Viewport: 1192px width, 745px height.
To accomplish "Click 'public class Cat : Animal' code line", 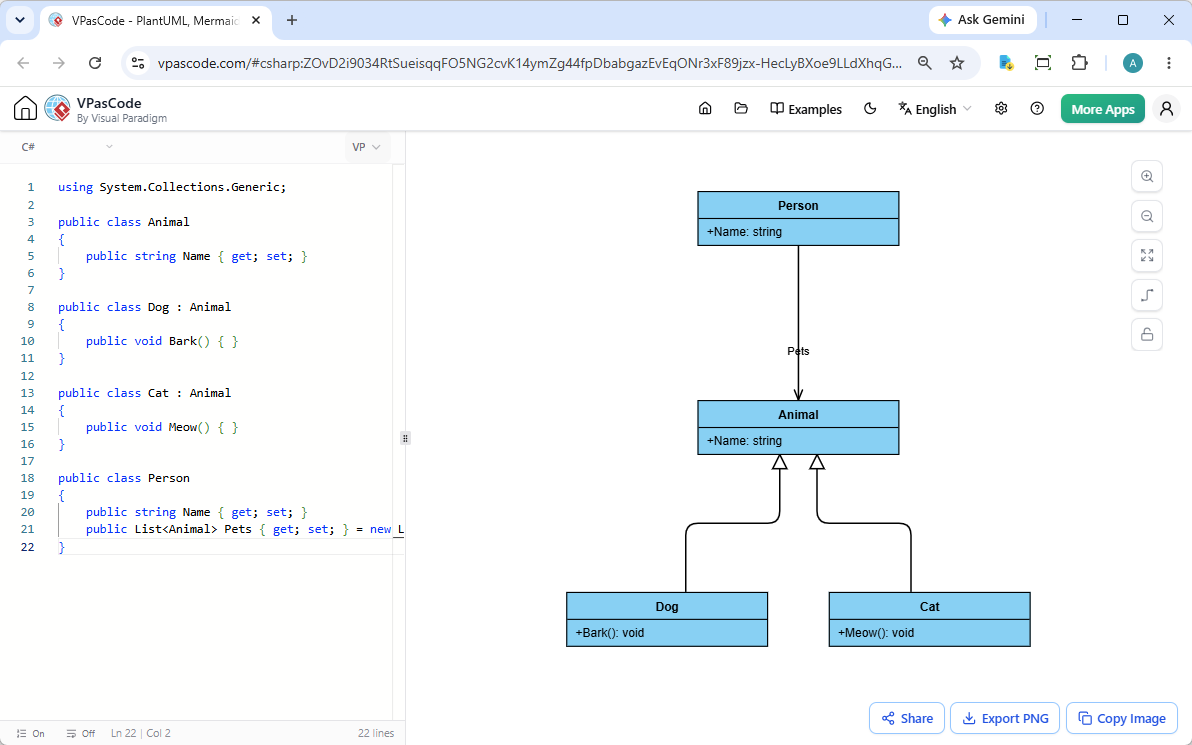I will [144, 393].
